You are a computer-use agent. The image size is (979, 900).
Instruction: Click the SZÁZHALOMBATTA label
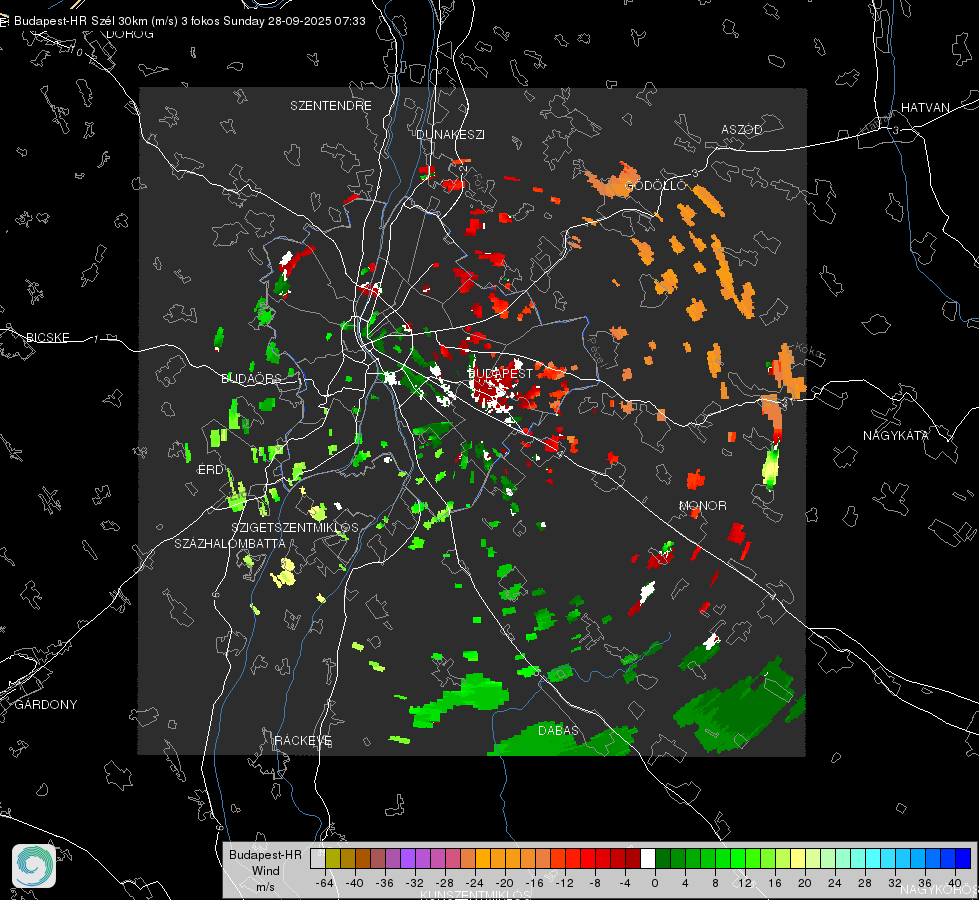point(230,543)
